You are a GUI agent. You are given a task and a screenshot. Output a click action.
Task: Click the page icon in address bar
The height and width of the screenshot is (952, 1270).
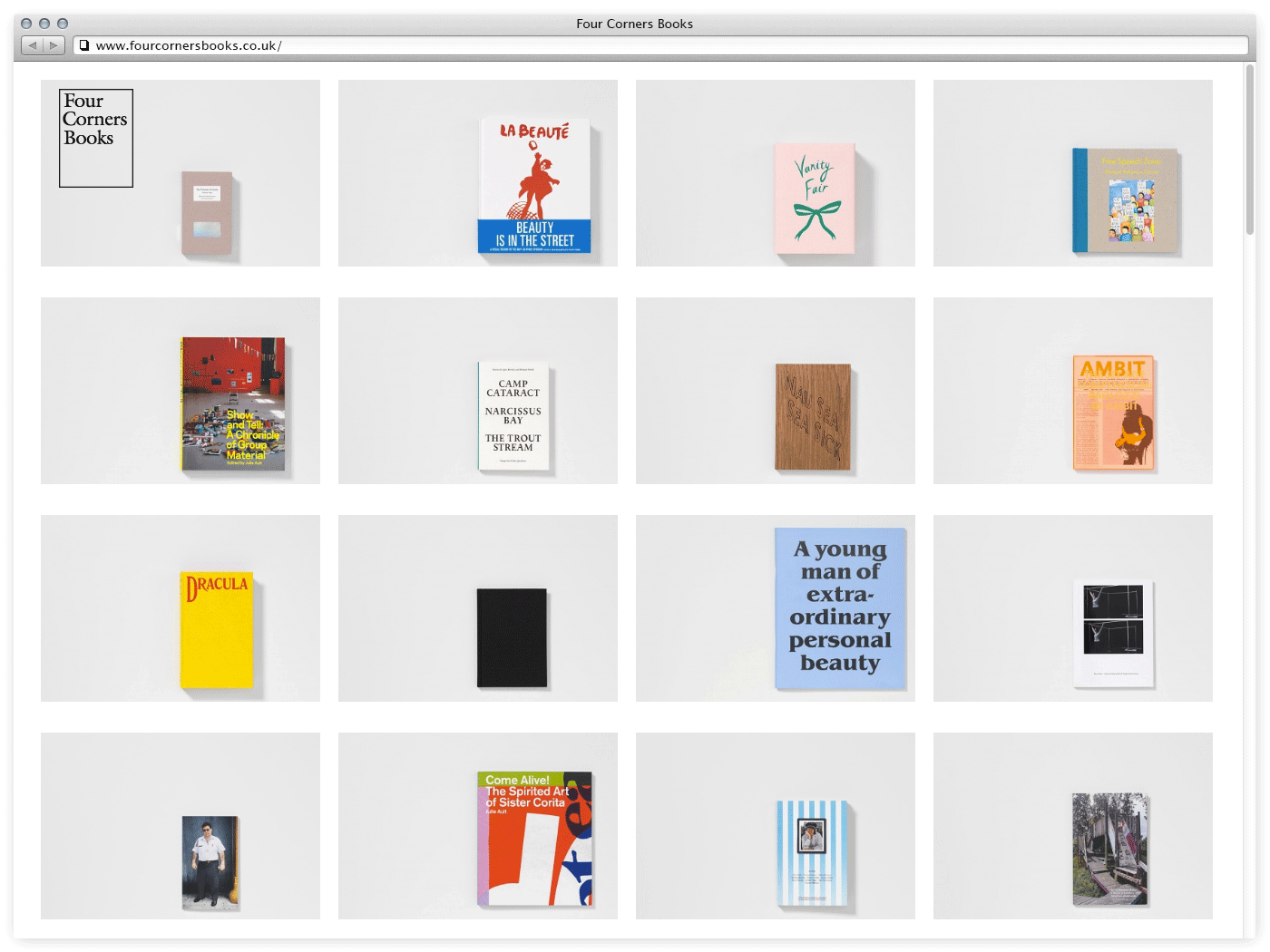(84, 45)
